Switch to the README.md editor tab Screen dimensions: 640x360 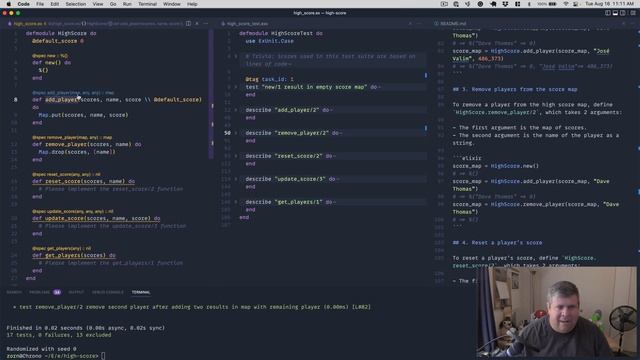pos(451,24)
